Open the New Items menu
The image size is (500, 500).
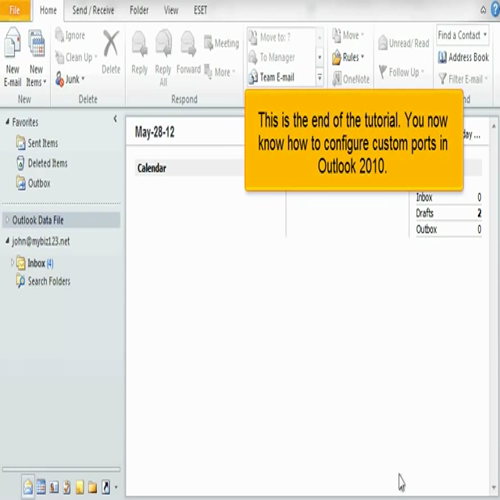coord(36,57)
